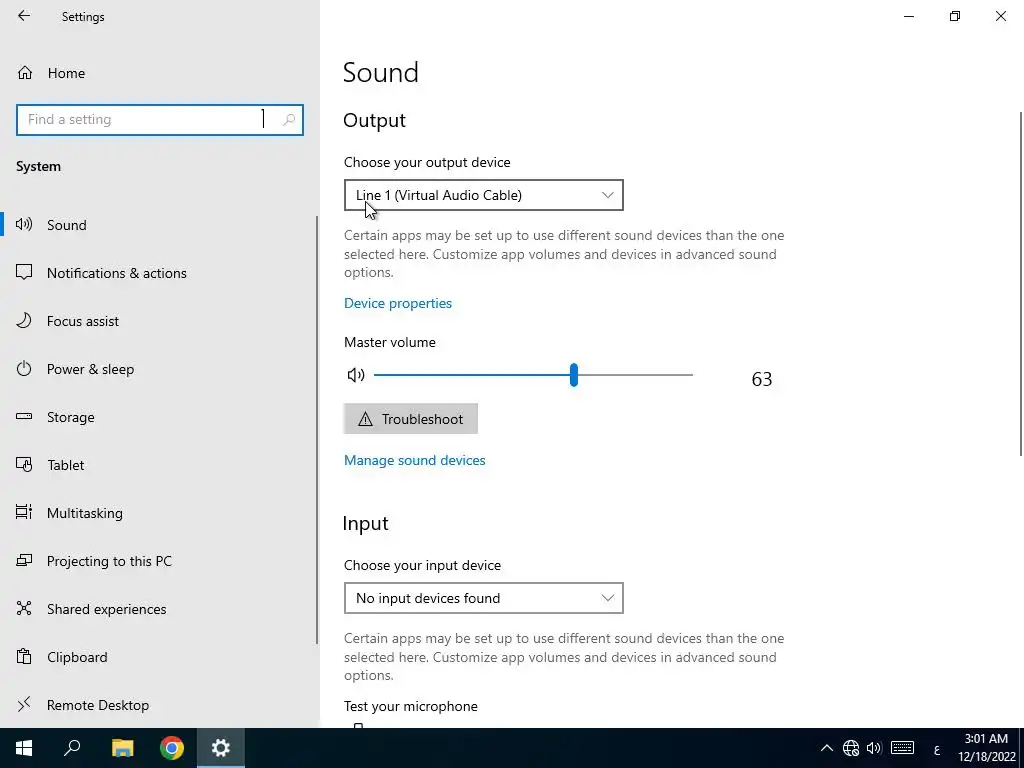Viewport: 1024px width, 768px height.
Task: Click the Clipboard icon in sidebar
Action: click(24, 656)
